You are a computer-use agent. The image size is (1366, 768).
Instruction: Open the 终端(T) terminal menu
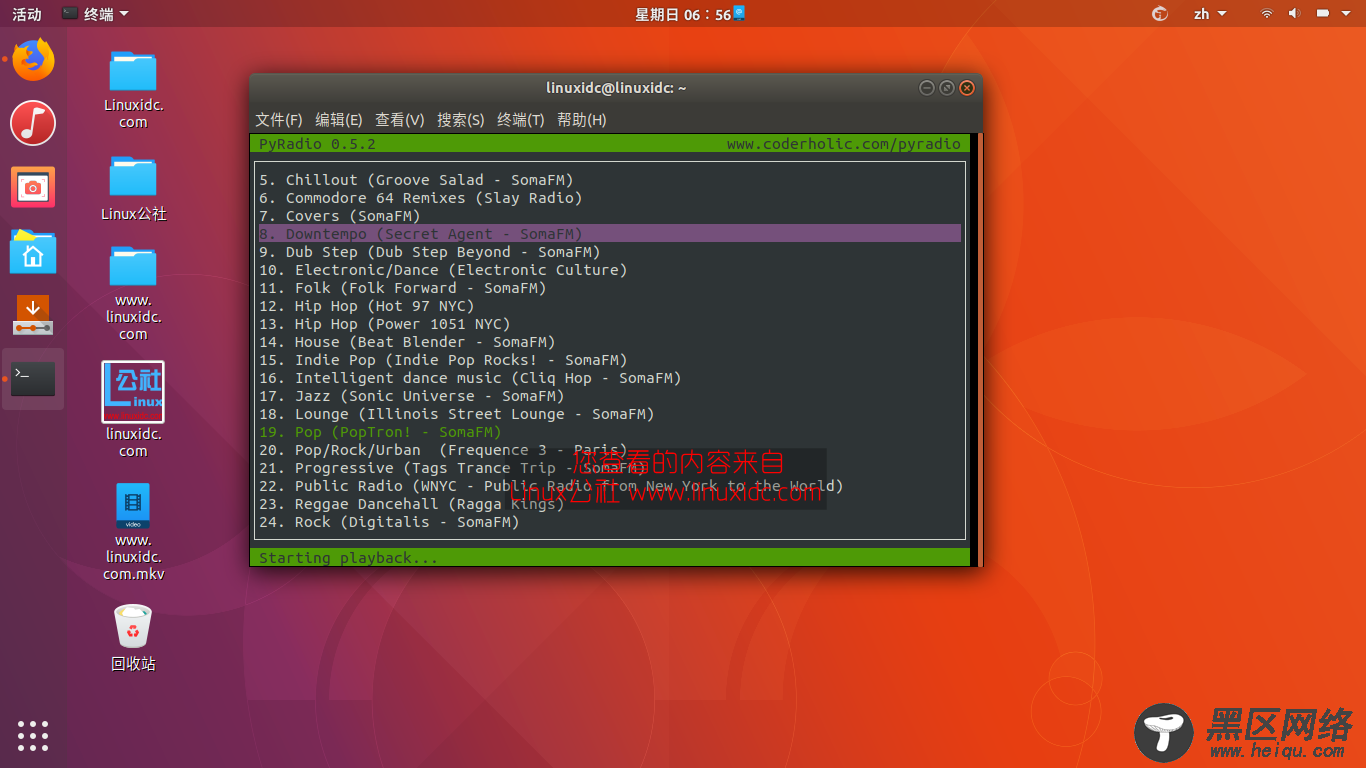click(x=521, y=120)
